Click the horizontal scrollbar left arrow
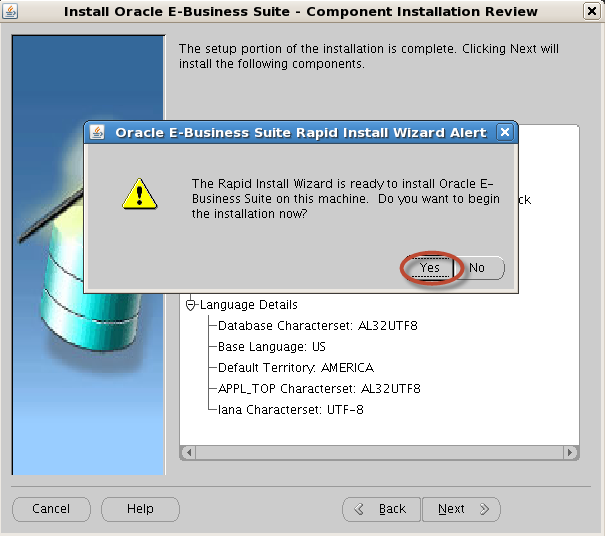 click(187, 453)
